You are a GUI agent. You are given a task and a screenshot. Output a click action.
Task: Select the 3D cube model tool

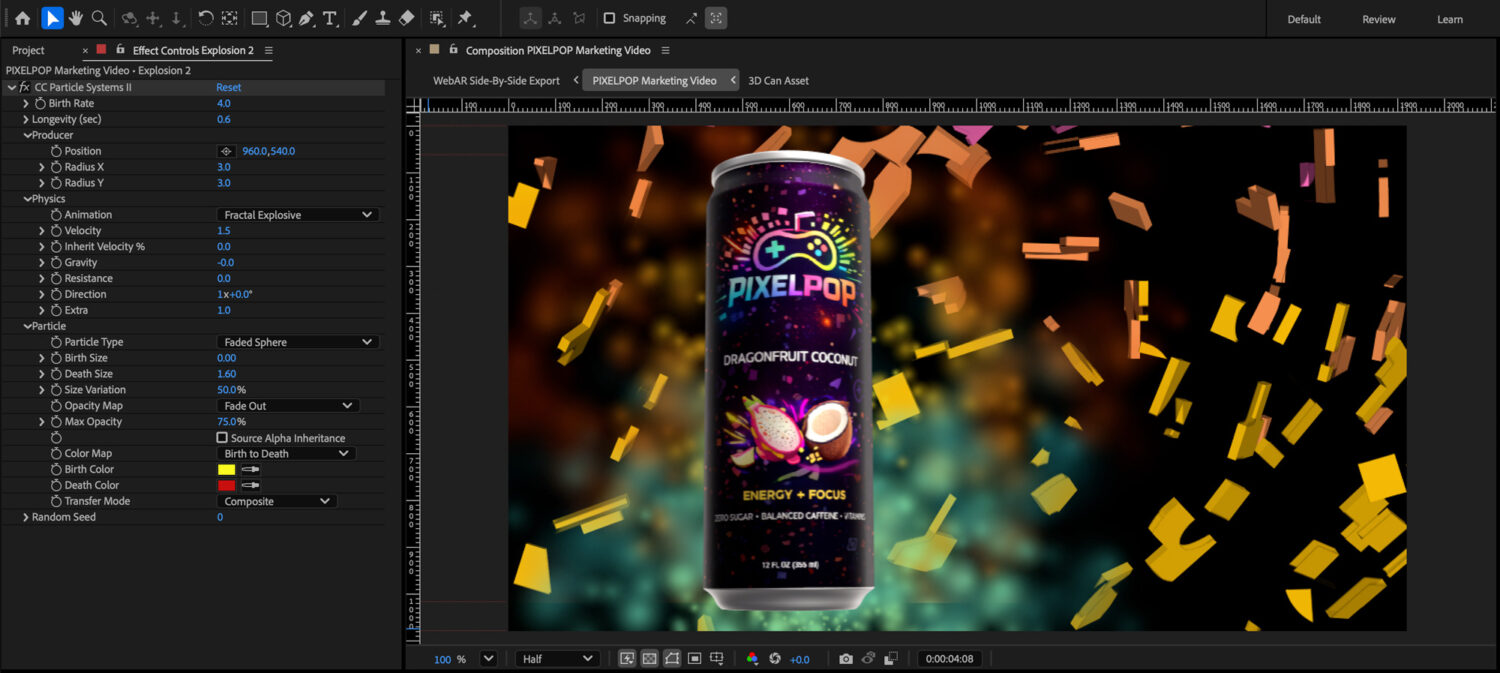tap(283, 18)
